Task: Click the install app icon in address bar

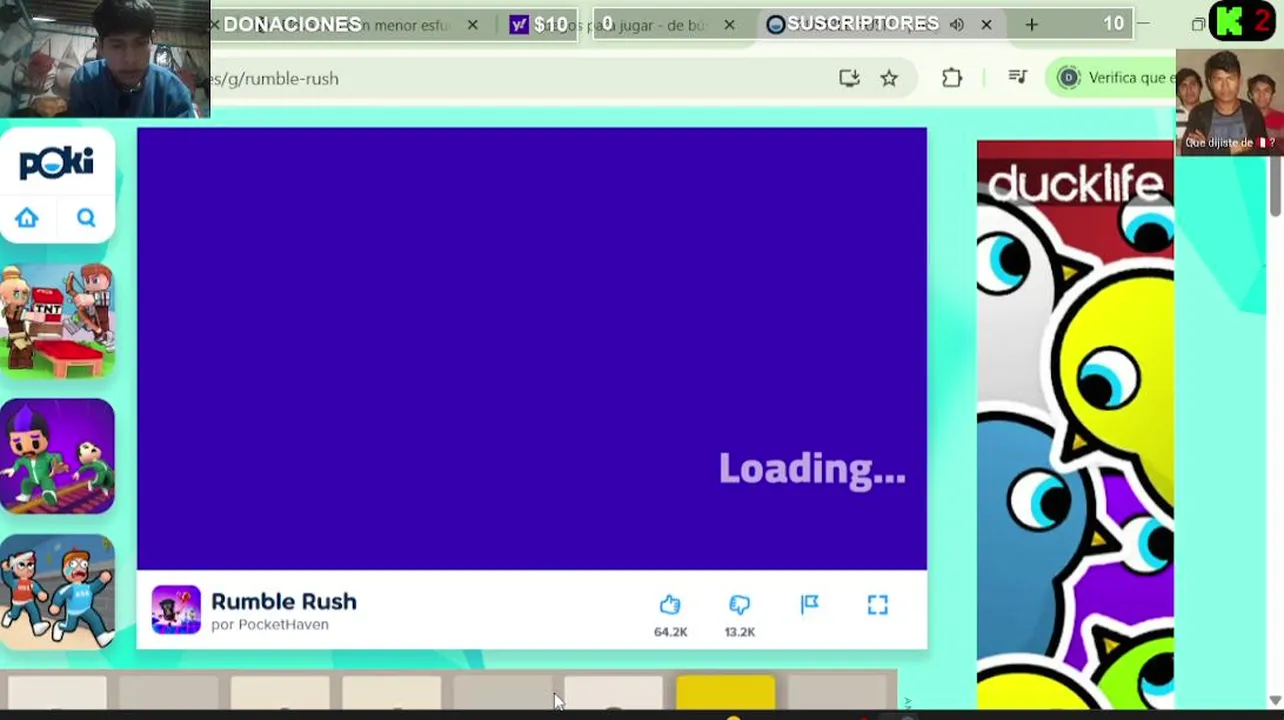Action: pos(849,78)
